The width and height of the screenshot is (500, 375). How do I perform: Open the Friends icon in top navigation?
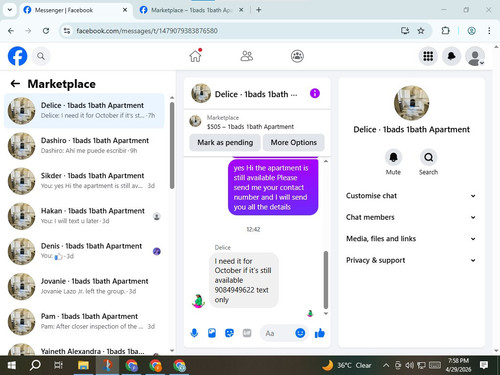click(x=247, y=56)
